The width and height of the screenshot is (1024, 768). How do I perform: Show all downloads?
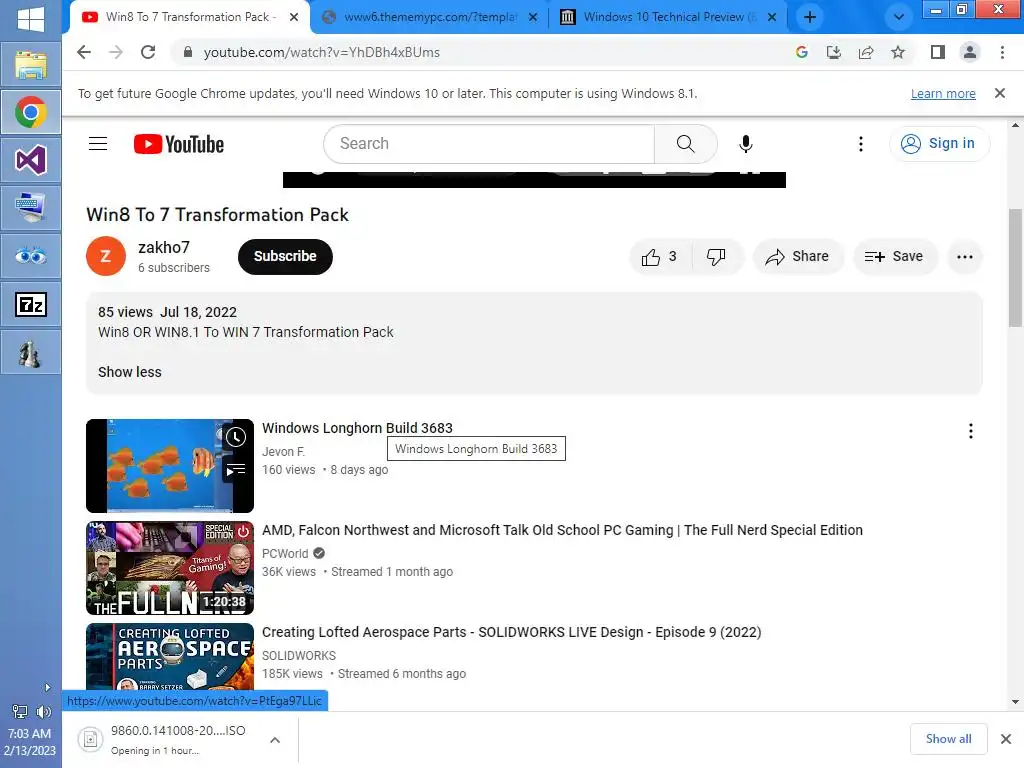tap(948, 739)
